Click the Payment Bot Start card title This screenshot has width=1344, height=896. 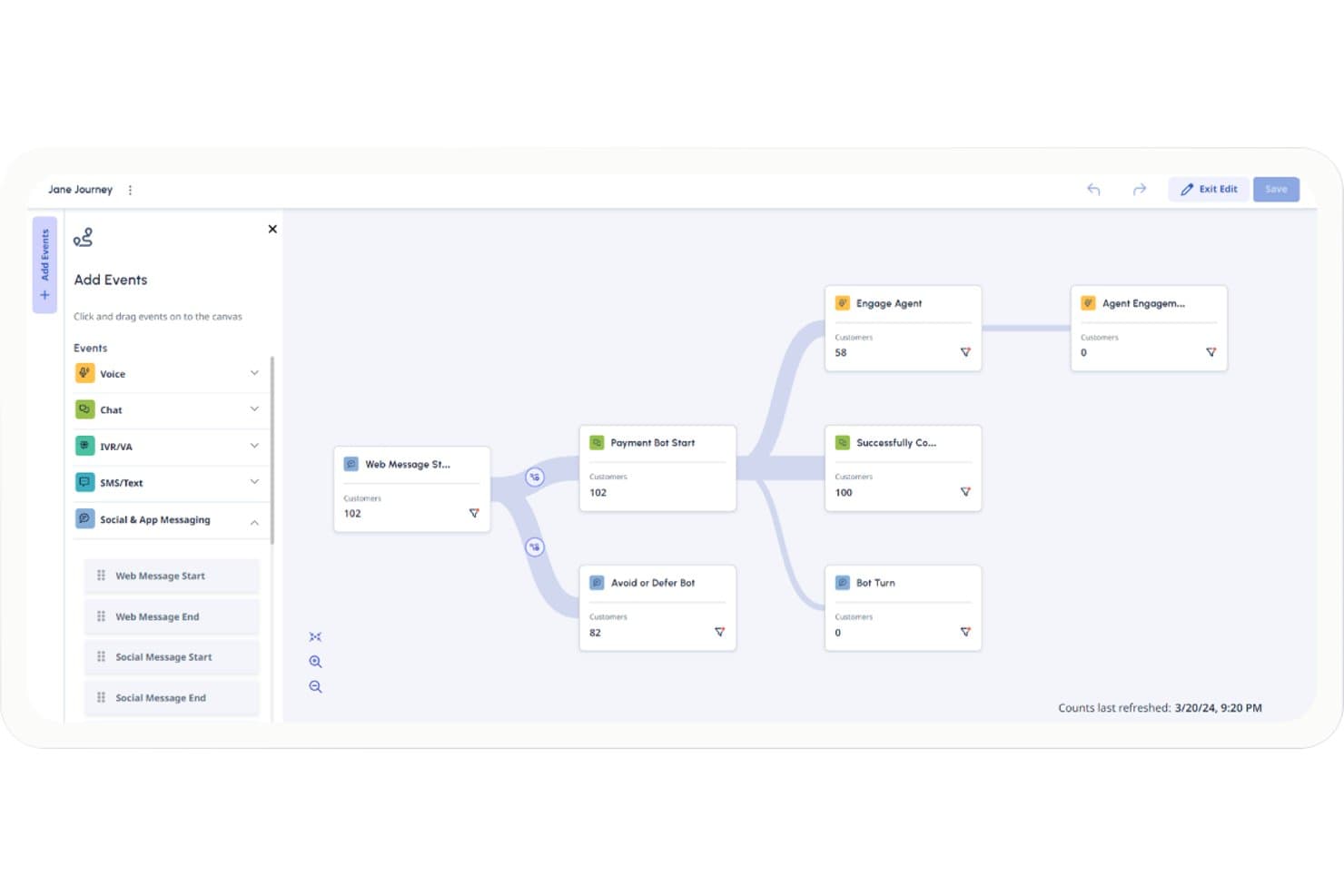[653, 443]
